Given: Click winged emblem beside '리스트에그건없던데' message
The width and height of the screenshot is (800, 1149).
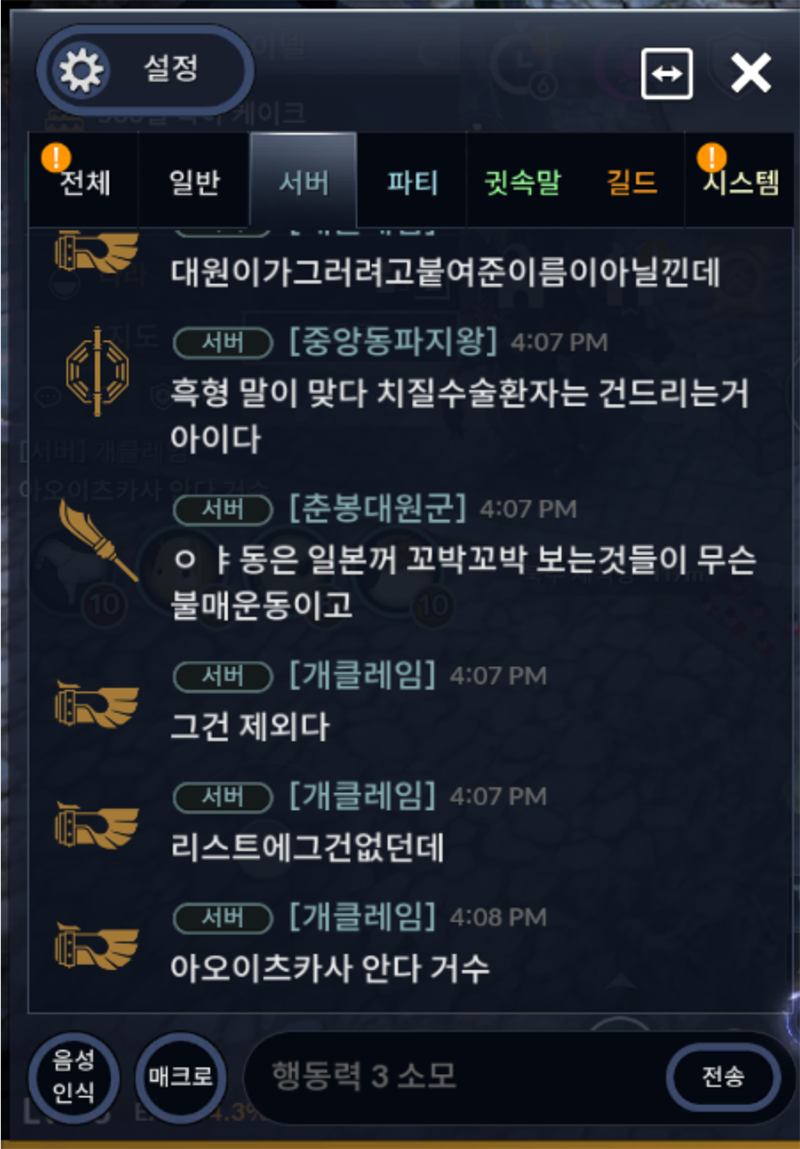Looking at the screenshot, I should click(97, 825).
